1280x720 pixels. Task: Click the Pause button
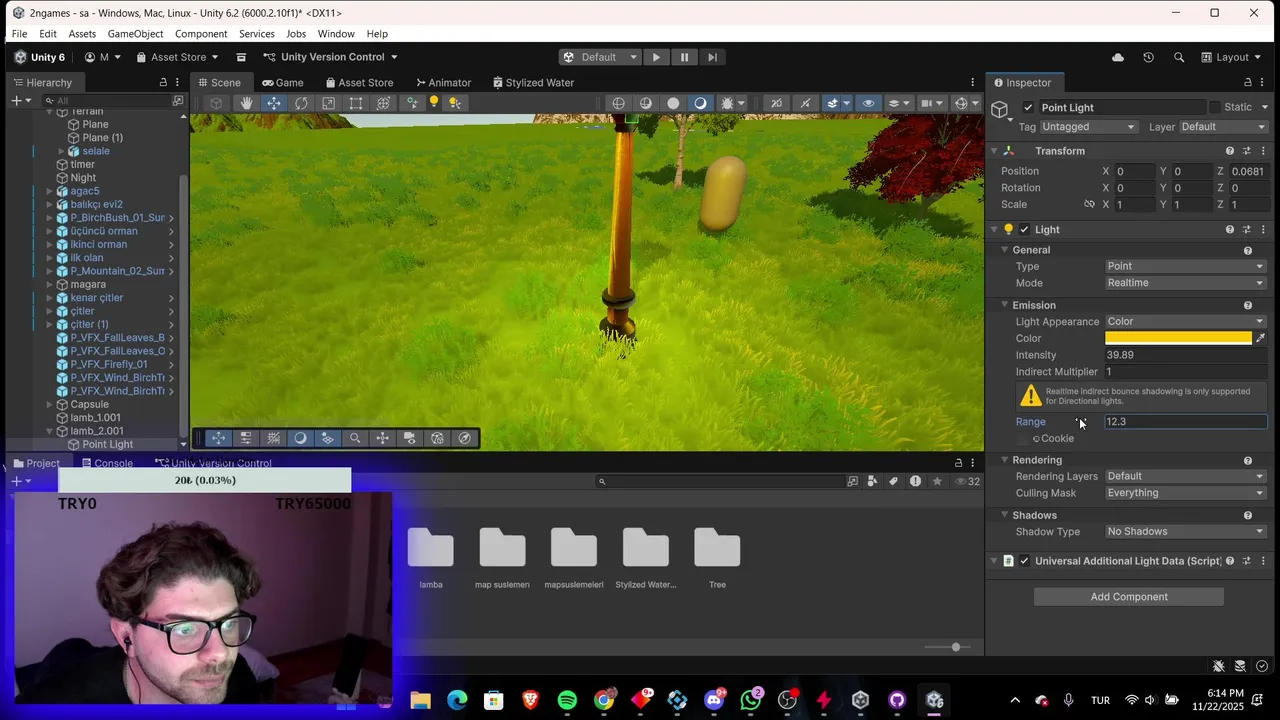684,57
